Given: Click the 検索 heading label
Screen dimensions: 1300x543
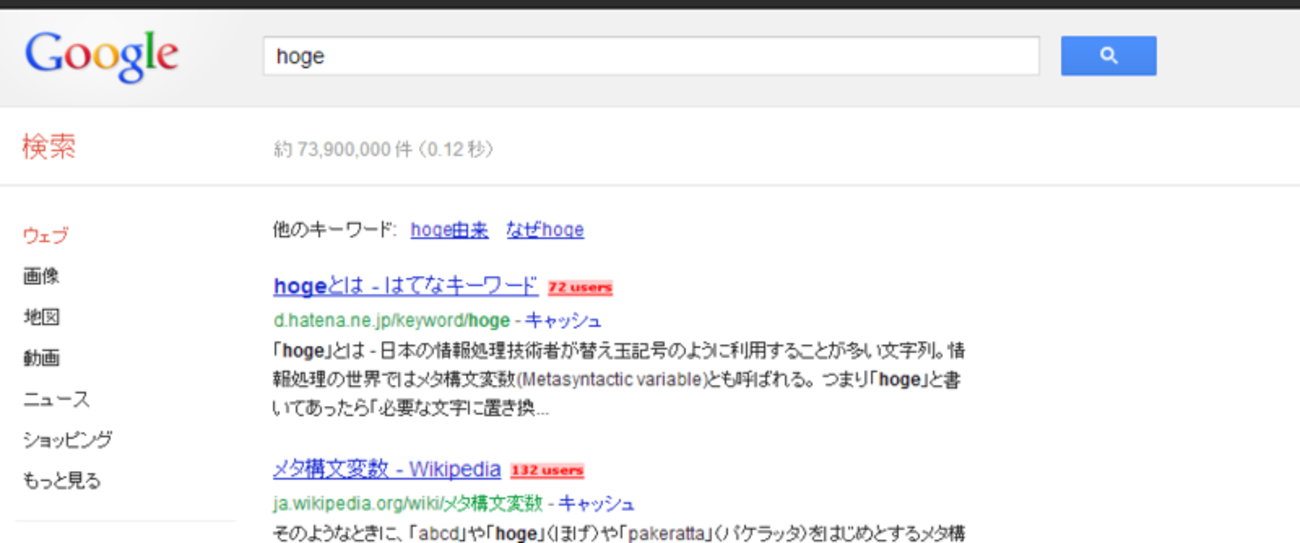Looking at the screenshot, I should point(49,148).
